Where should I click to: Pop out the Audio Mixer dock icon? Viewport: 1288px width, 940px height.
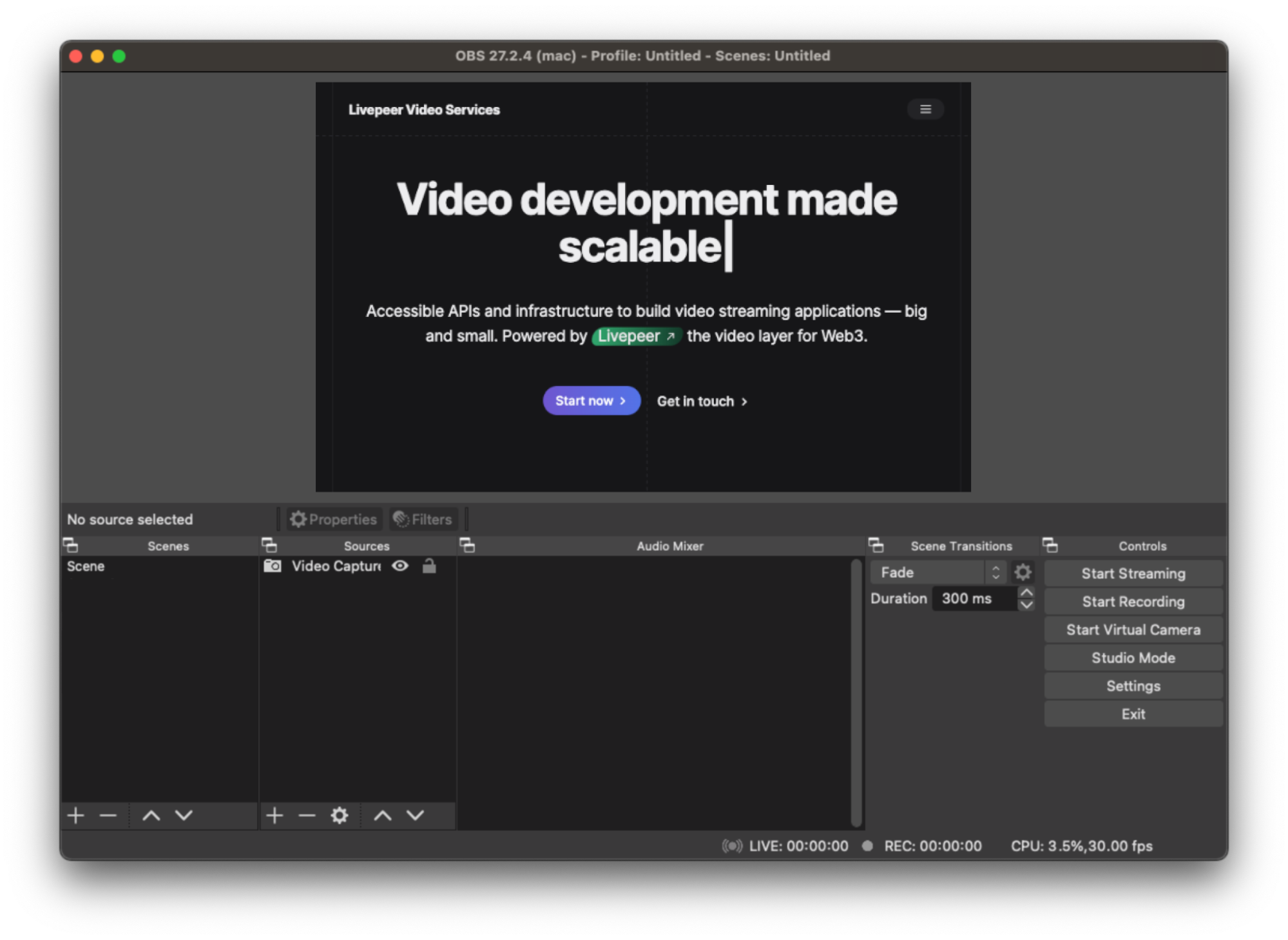(468, 546)
